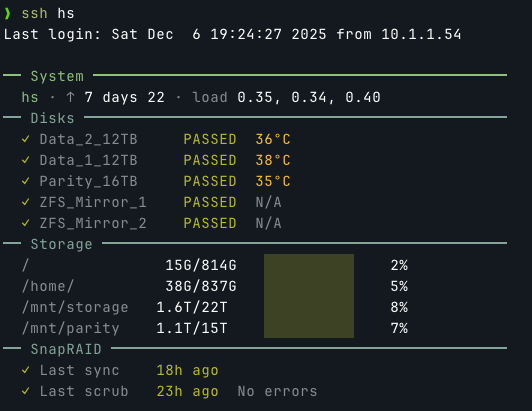
Task: Click the 2% usage percentage
Action: (399, 265)
